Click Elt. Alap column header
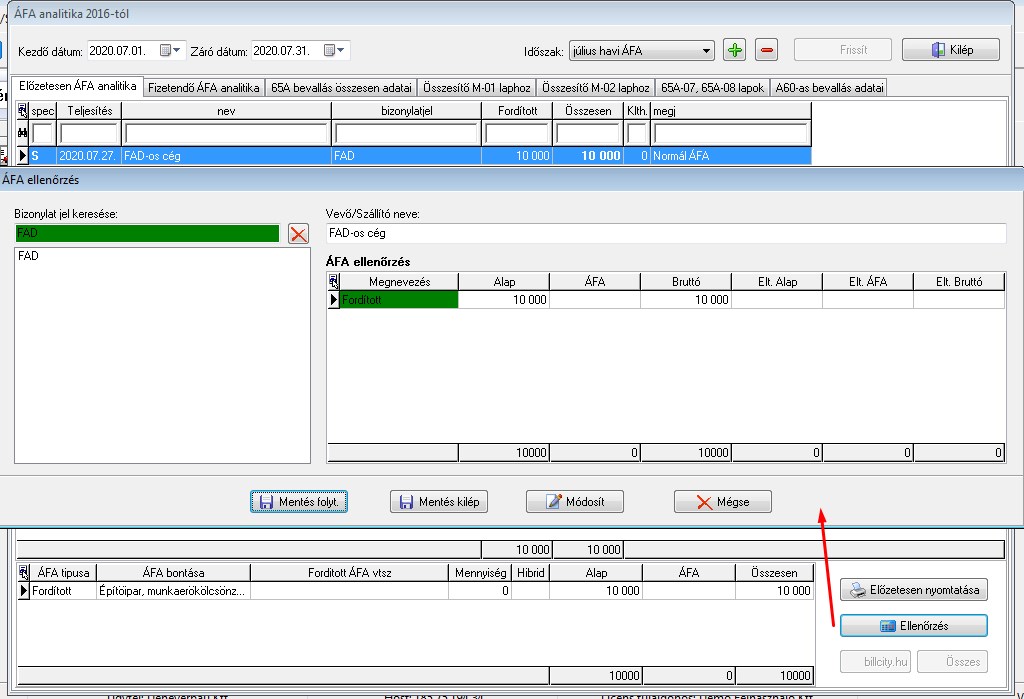 coord(777,282)
